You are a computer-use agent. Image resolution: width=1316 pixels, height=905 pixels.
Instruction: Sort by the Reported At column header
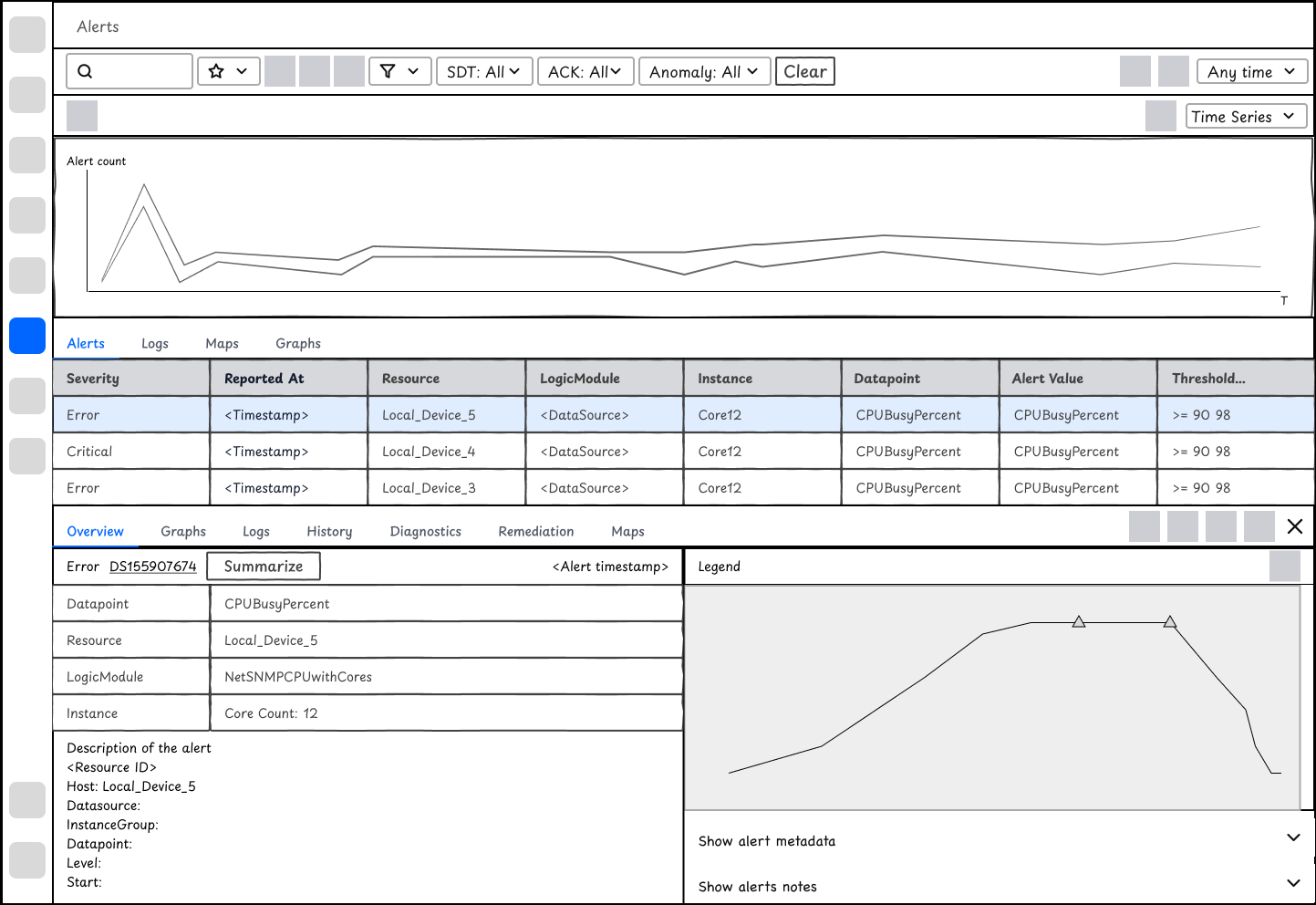click(x=289, y=378)
